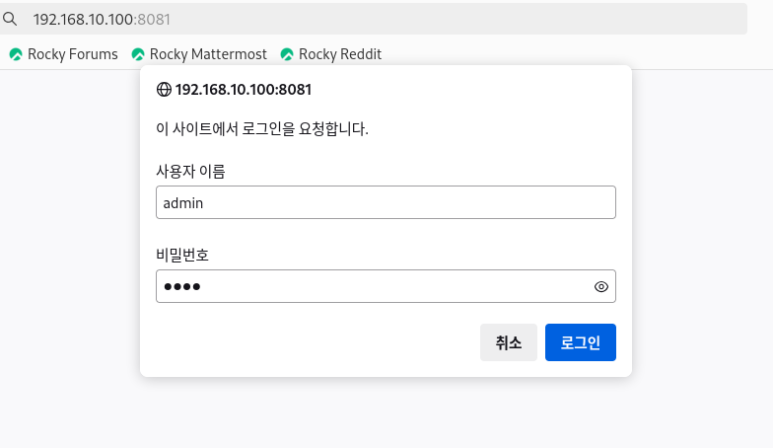The width and height of the screenshot is (773, 448).
Task: Focus the 사용자 이름 username field
Action: tap(386, 203)
